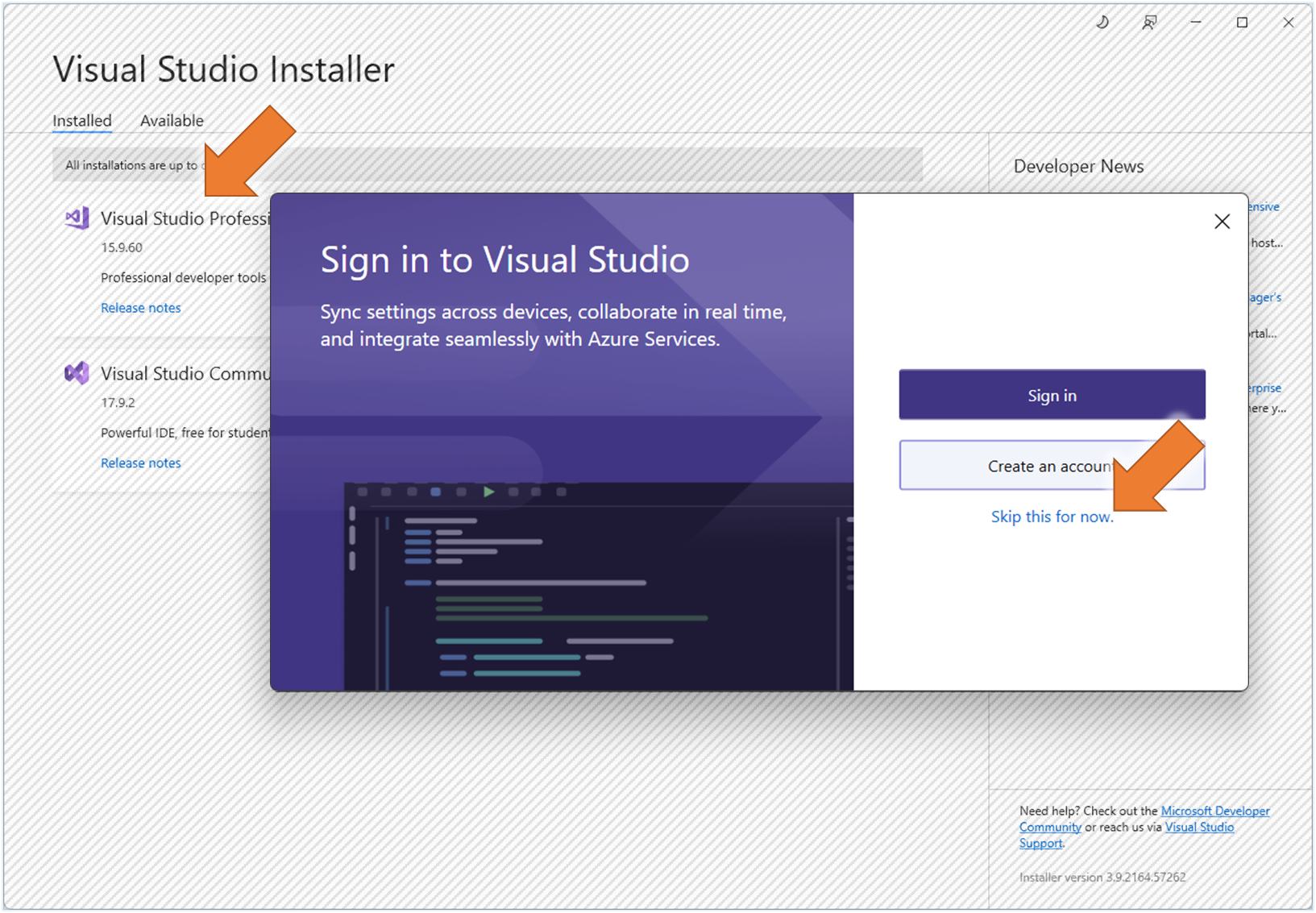Image resolution: width=1316 pixels, height=913 pixels.
Task: Open Release notes for Visual Studio Community
Action: click(141, 463)
